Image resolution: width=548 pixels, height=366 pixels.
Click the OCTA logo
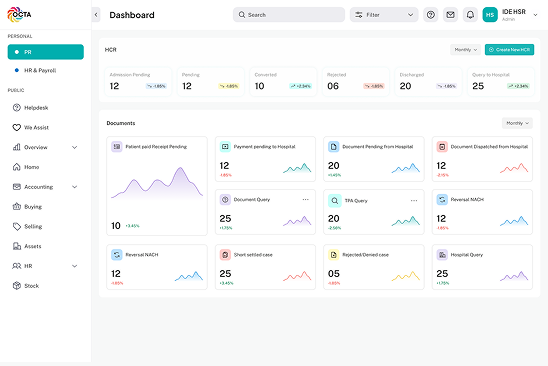point(19,14)
